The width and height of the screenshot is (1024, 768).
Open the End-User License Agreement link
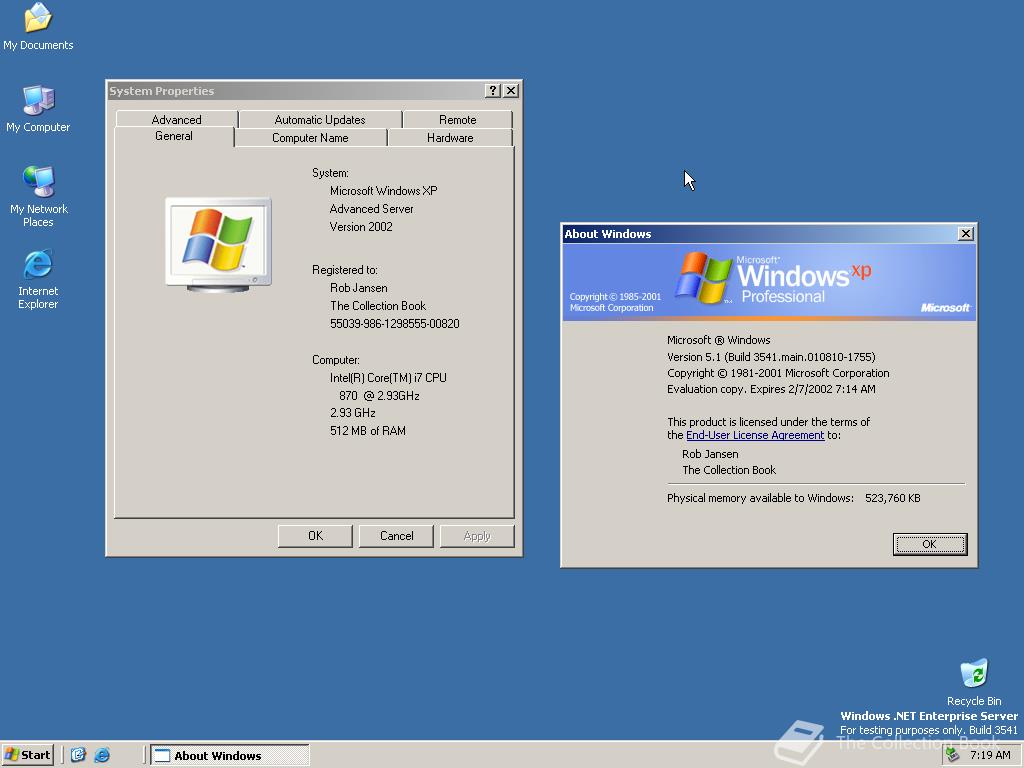(x=755, y=435)
